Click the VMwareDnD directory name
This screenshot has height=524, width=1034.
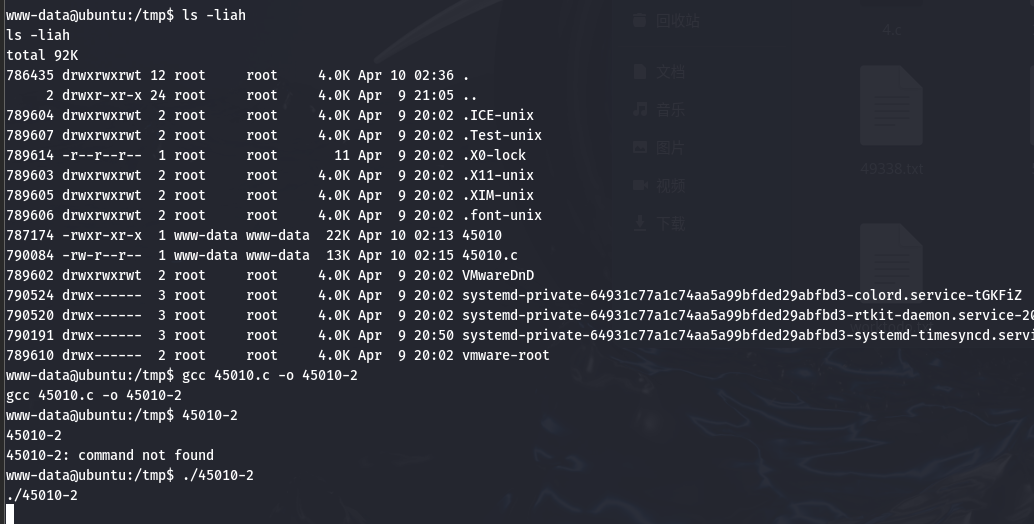click(x=498, y=276)
